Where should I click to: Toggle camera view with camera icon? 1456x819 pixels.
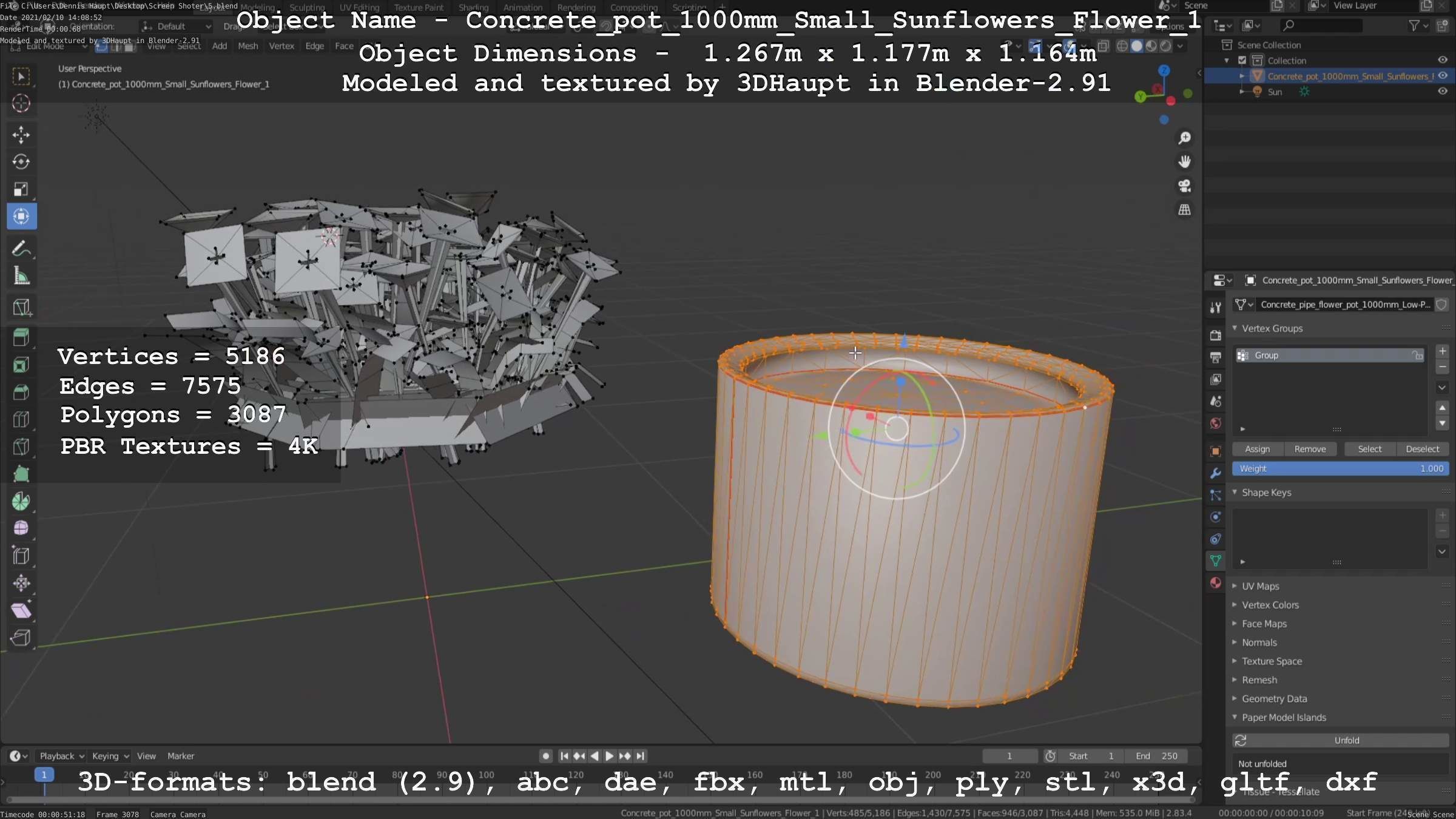1184,186
